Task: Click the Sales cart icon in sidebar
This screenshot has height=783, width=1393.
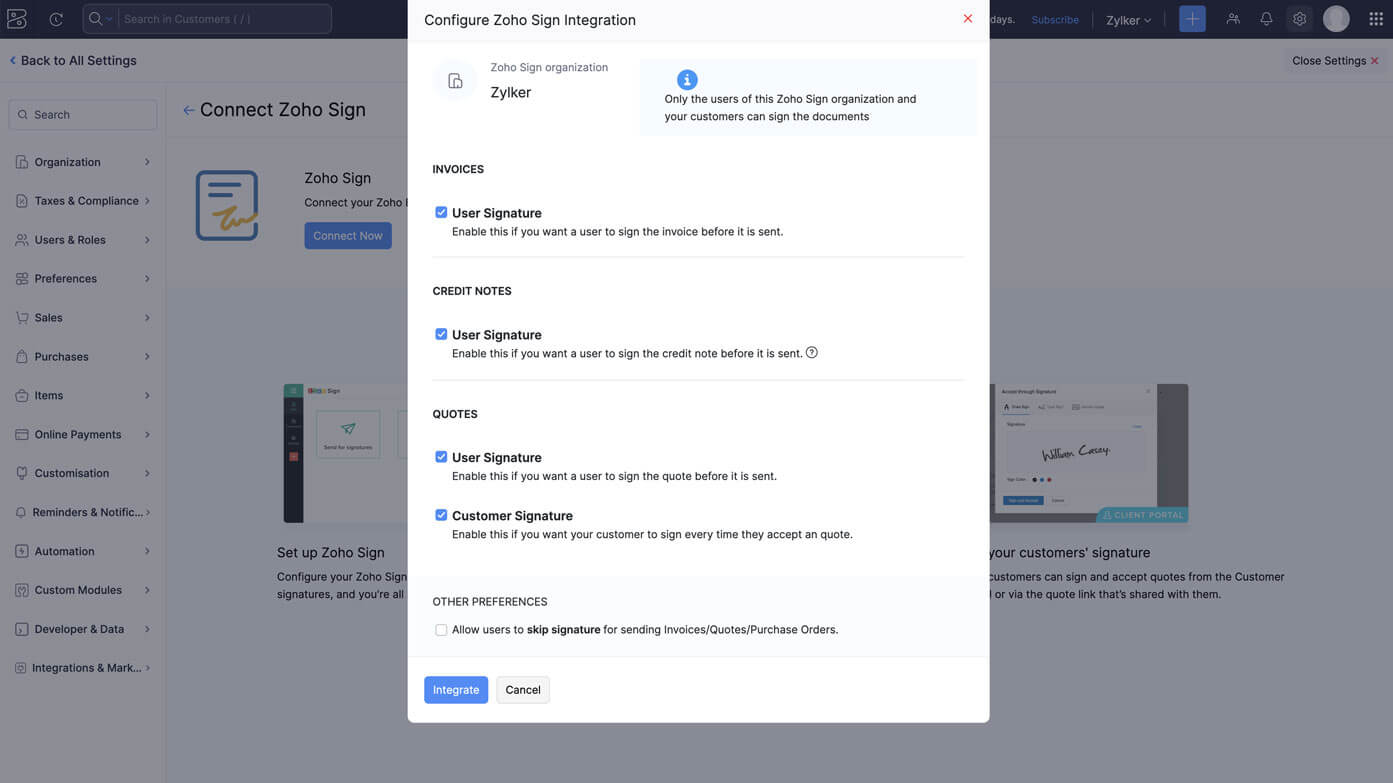Action: click(x=22, y=318)
